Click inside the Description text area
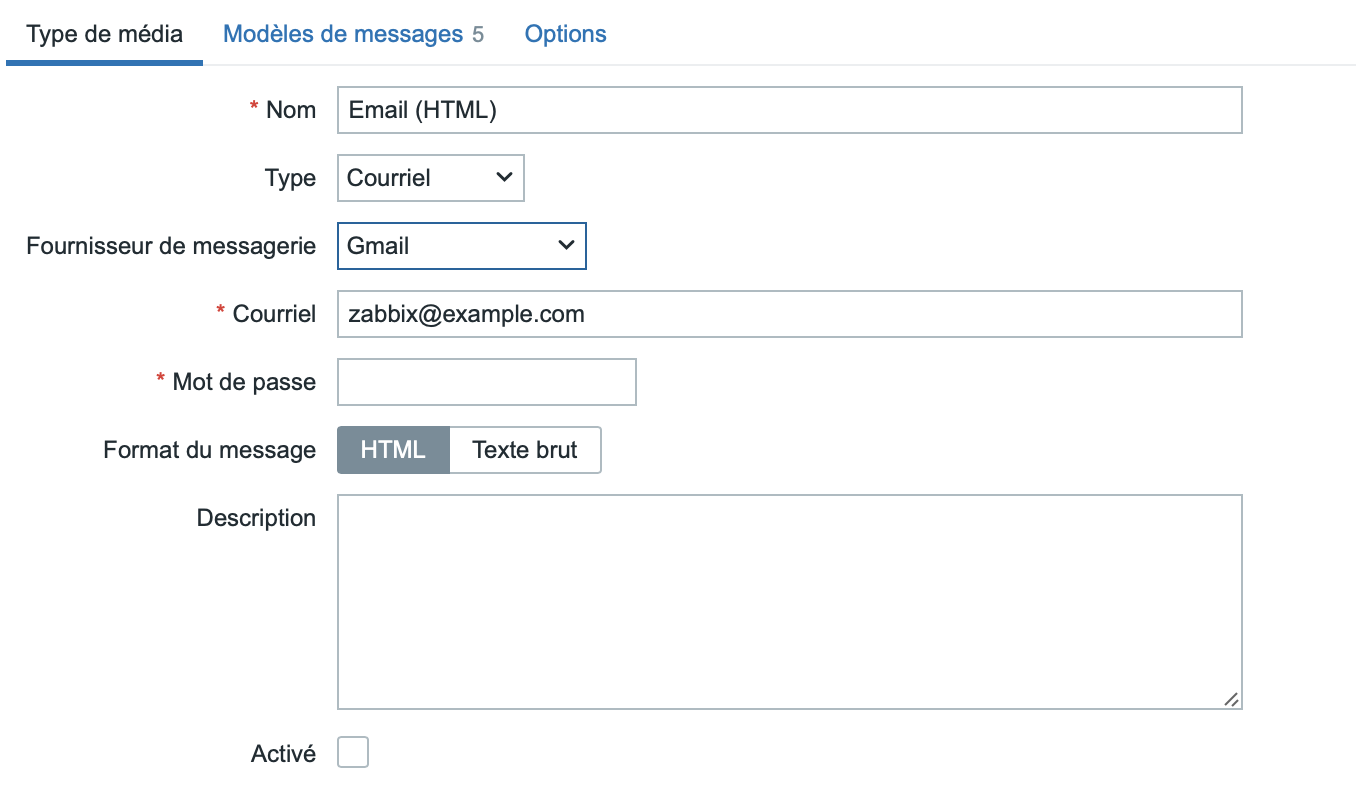Image resolution: width=1356 pixels, height=810 pixels. click(x=789, y=602)
